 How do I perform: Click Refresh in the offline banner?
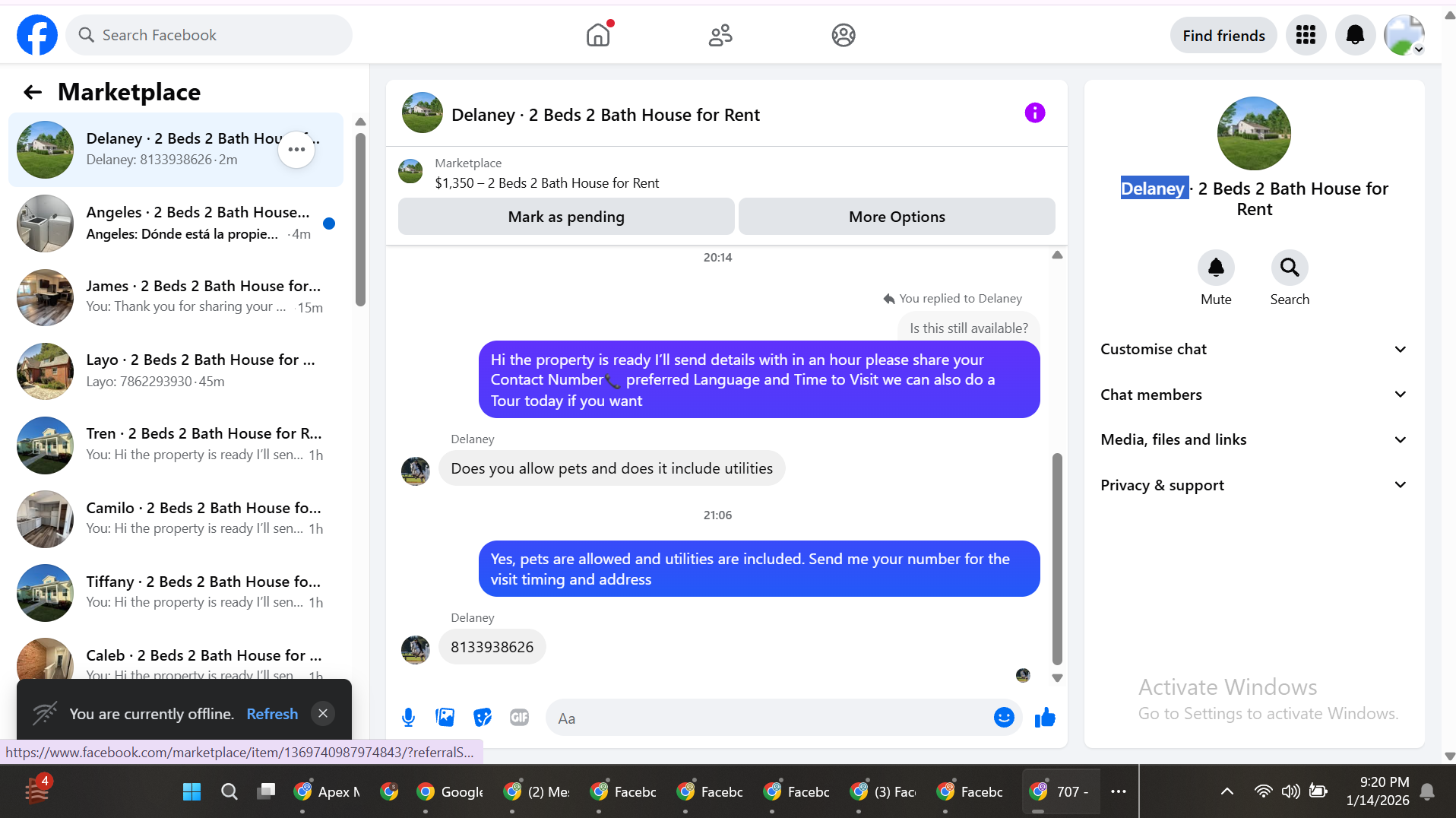tap(272, 714)
